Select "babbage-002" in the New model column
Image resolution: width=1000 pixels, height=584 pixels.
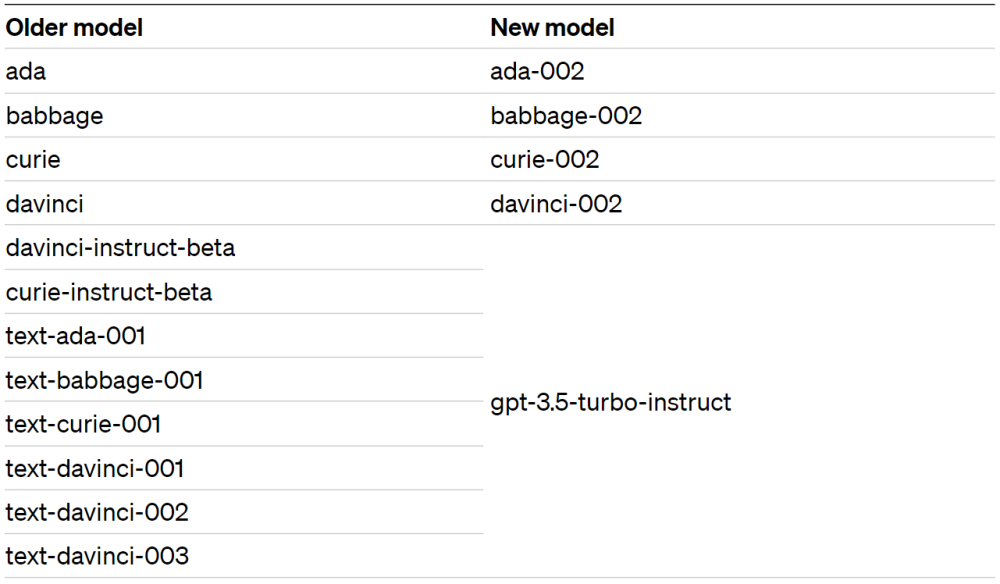[x=566, y=116]
